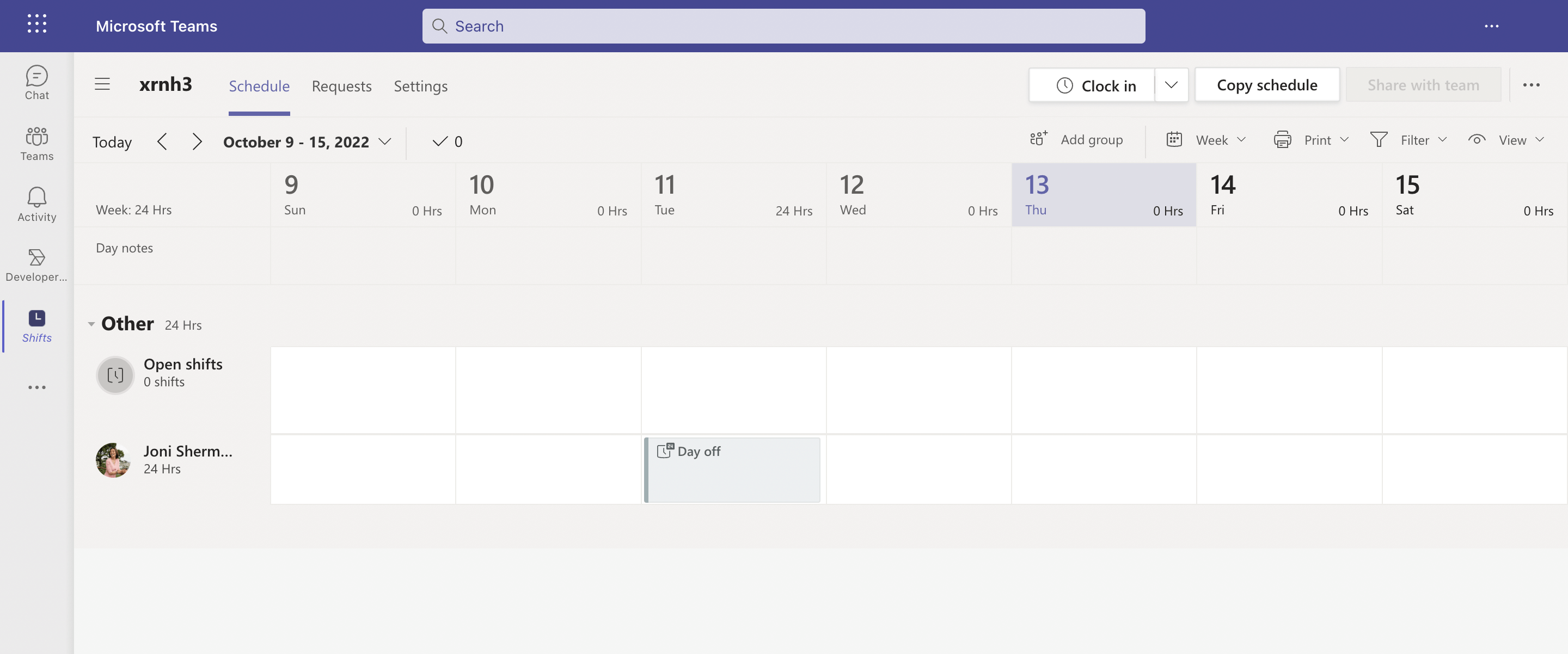This screenshot has height=654, width=1568.
Task: Click the printer icon
Action: pos(1283,140)
